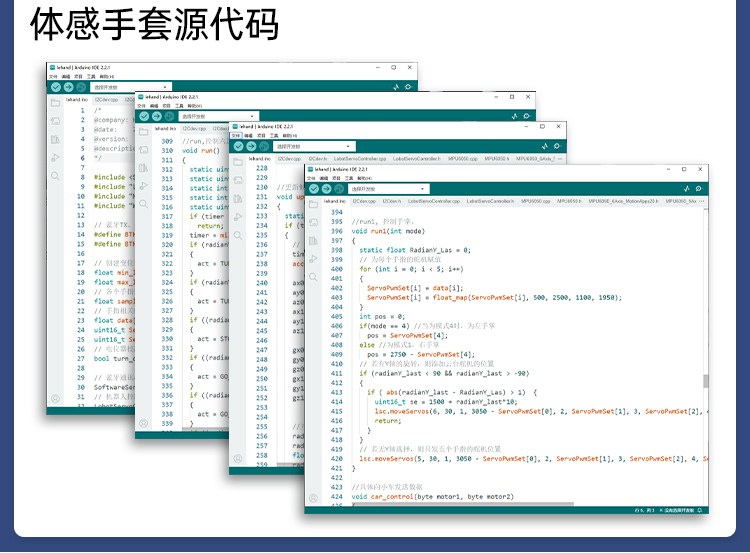
Task: Select the lehand.ino tab in the back window
Action: click(x=77, y=100)
